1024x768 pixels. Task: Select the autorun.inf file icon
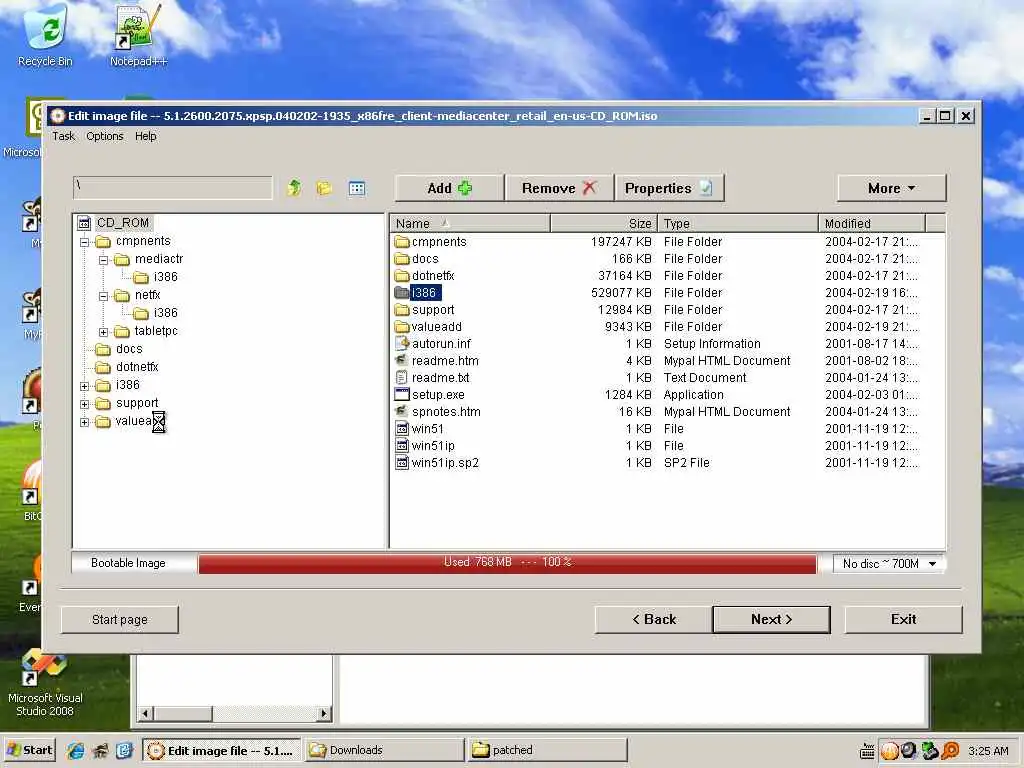(x=402, y=344)
